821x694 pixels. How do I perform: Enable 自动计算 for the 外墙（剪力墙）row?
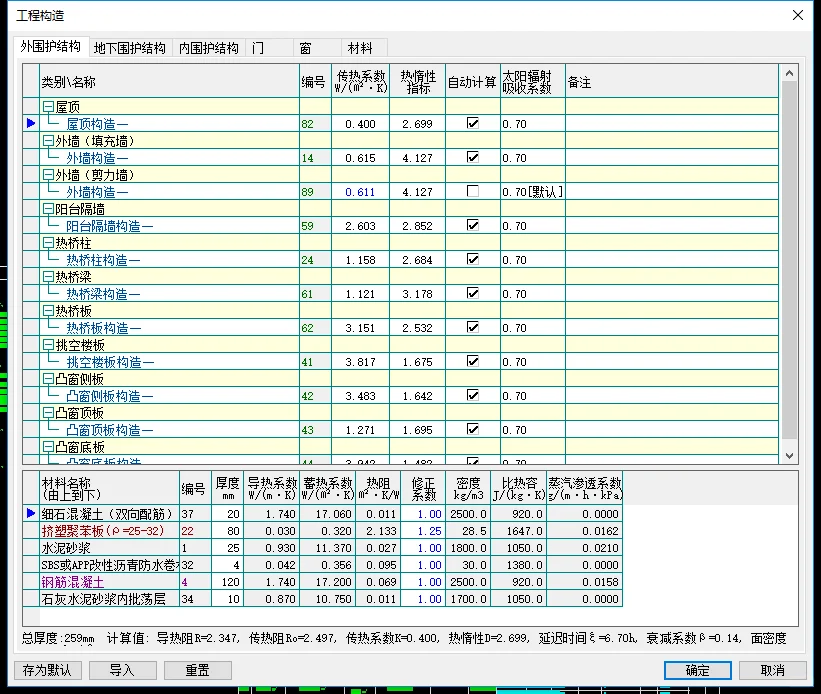coord(472,191)
